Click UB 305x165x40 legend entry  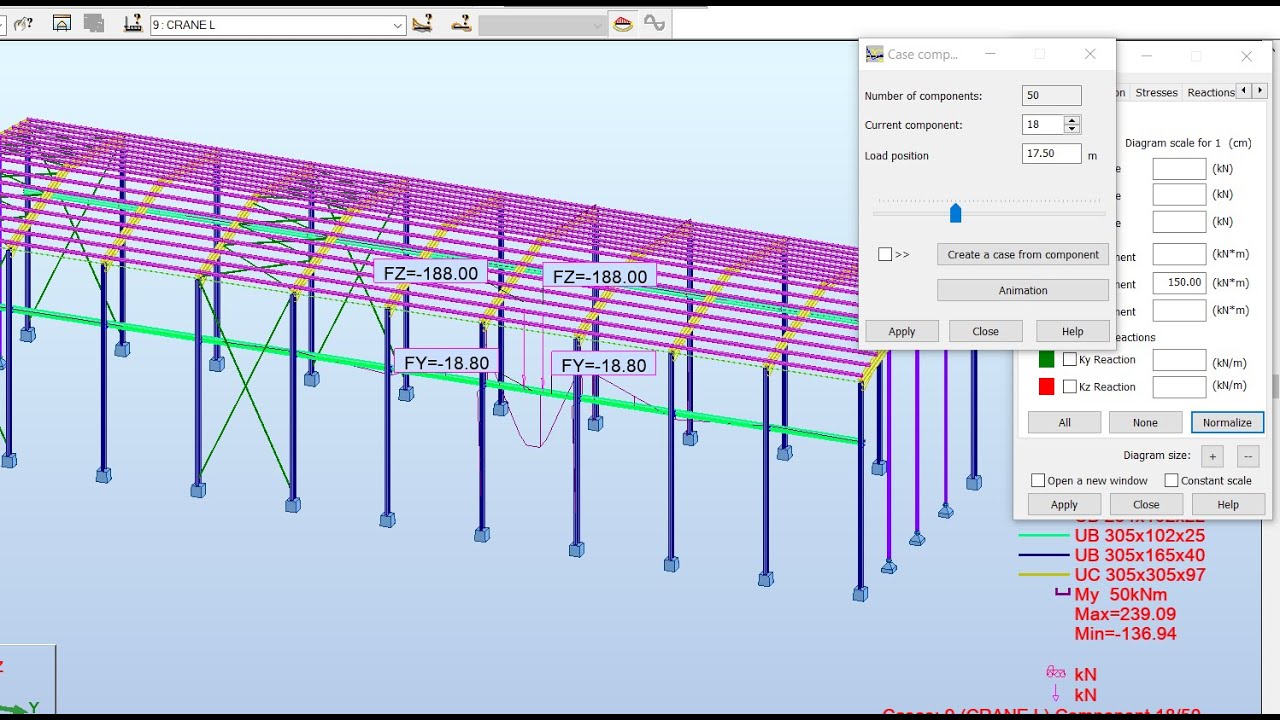point(1140,555)
